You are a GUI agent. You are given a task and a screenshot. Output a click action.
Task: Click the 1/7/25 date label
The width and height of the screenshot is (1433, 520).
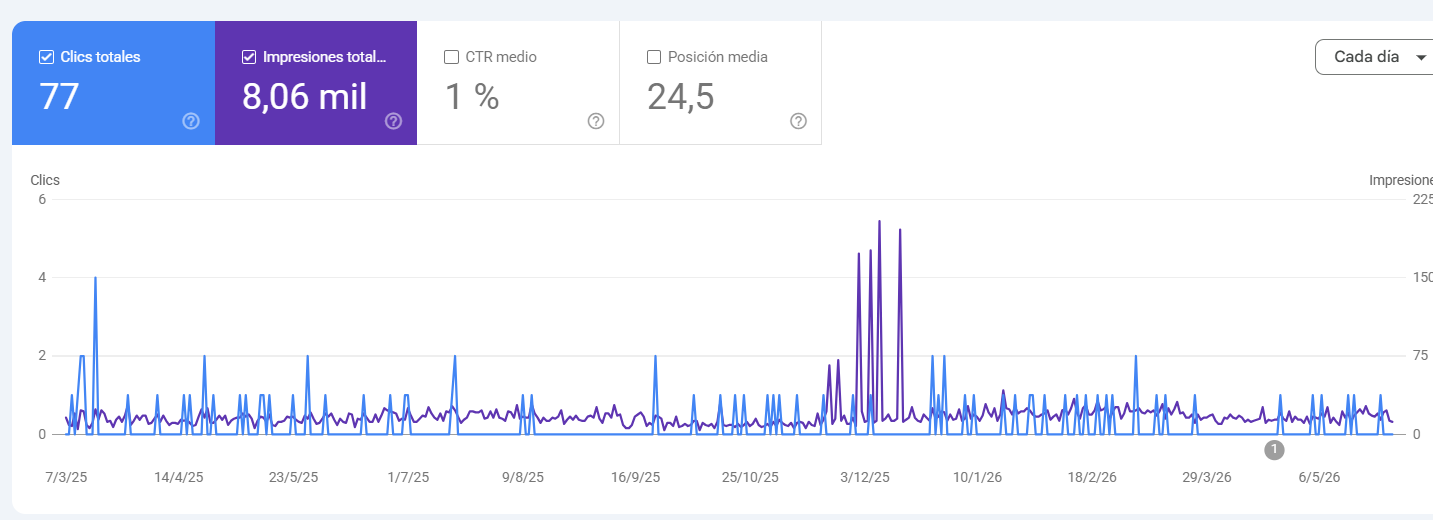(408, 477)
